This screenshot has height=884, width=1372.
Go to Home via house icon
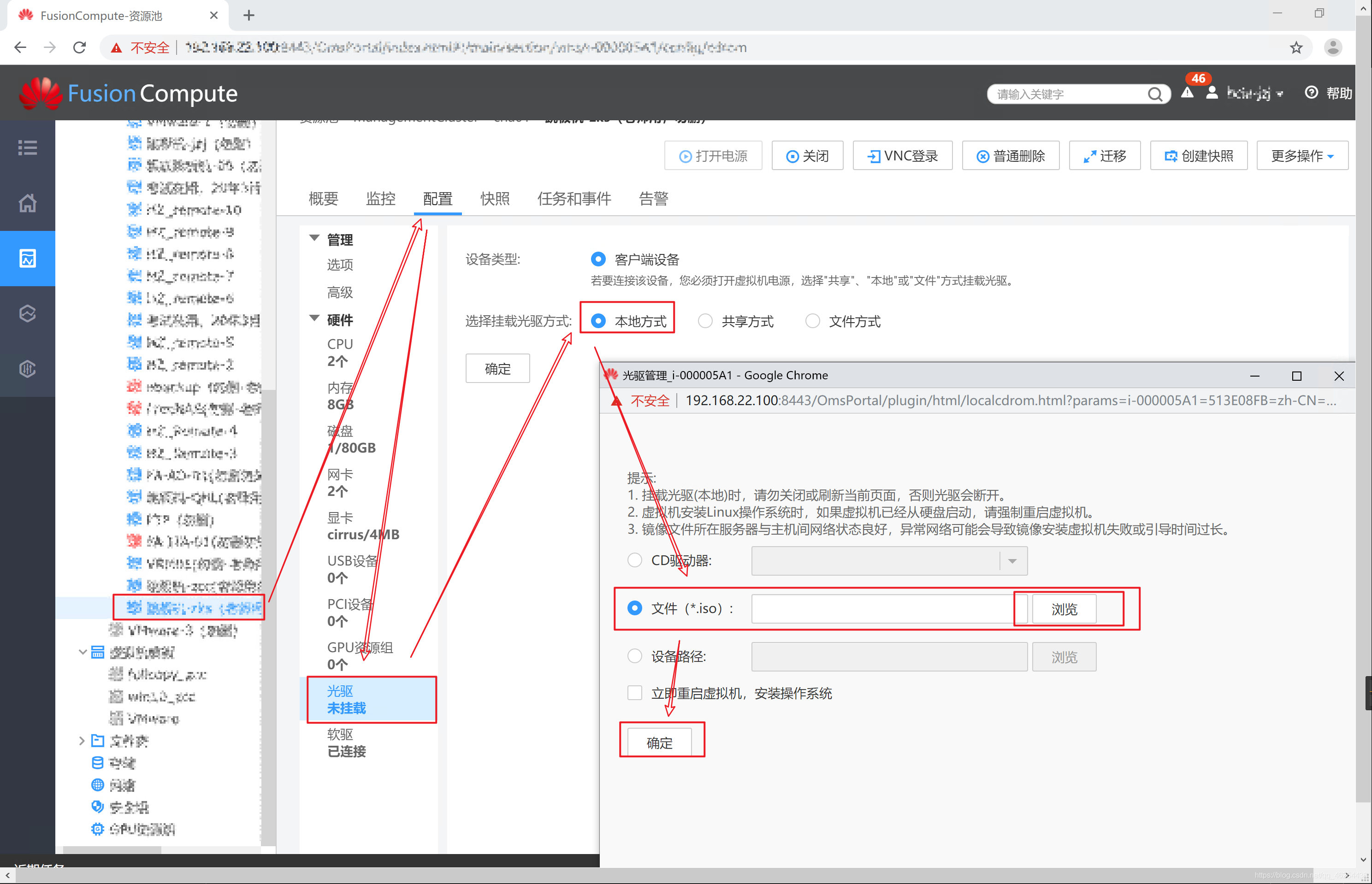(x=28, y=203)
